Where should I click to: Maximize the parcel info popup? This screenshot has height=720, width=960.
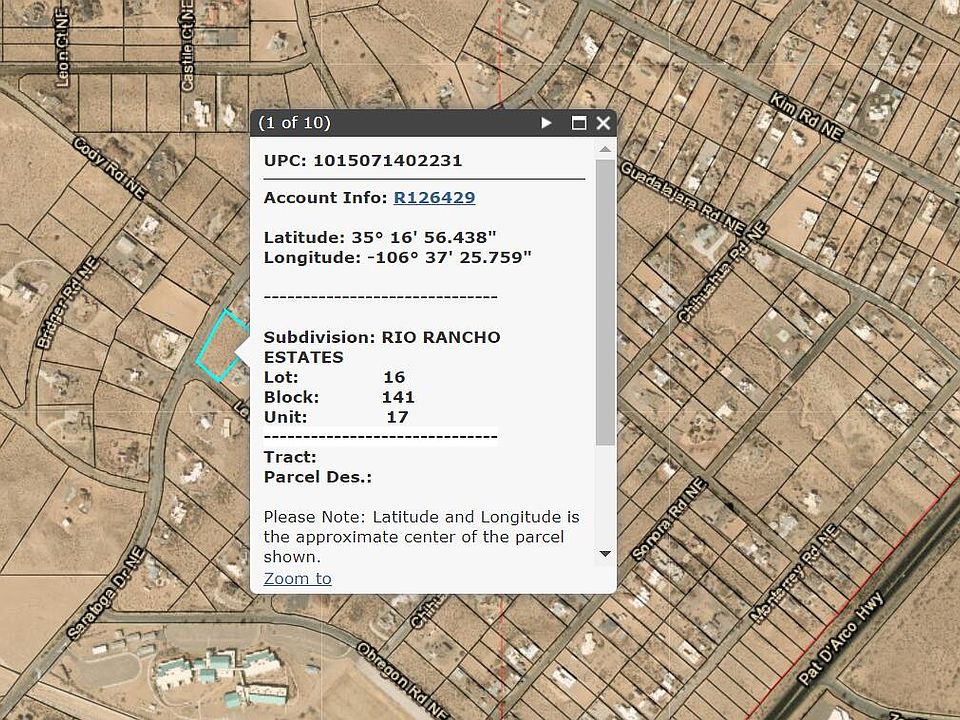(578, 123)
